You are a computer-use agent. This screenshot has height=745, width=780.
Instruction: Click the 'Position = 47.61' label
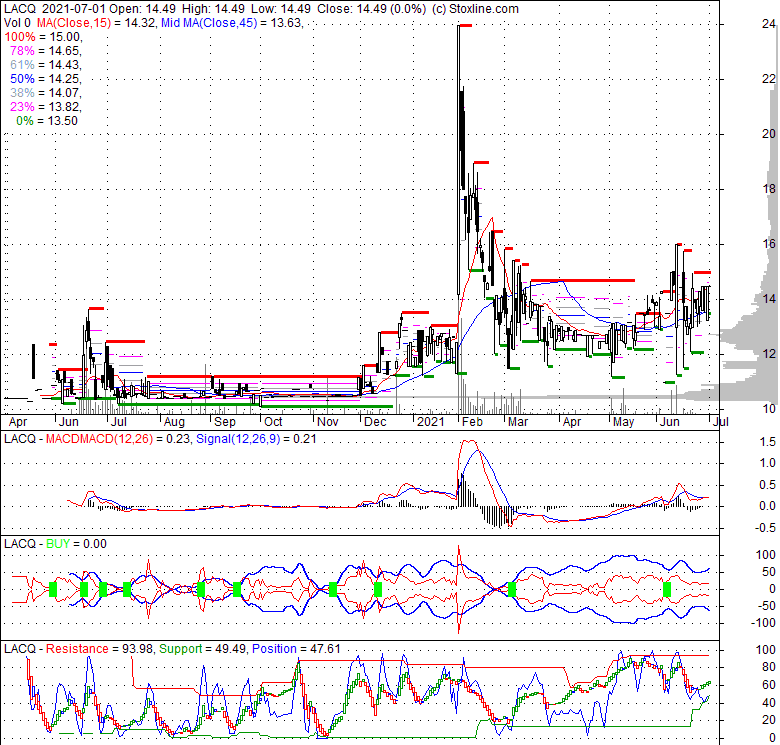tap(296, 649)
